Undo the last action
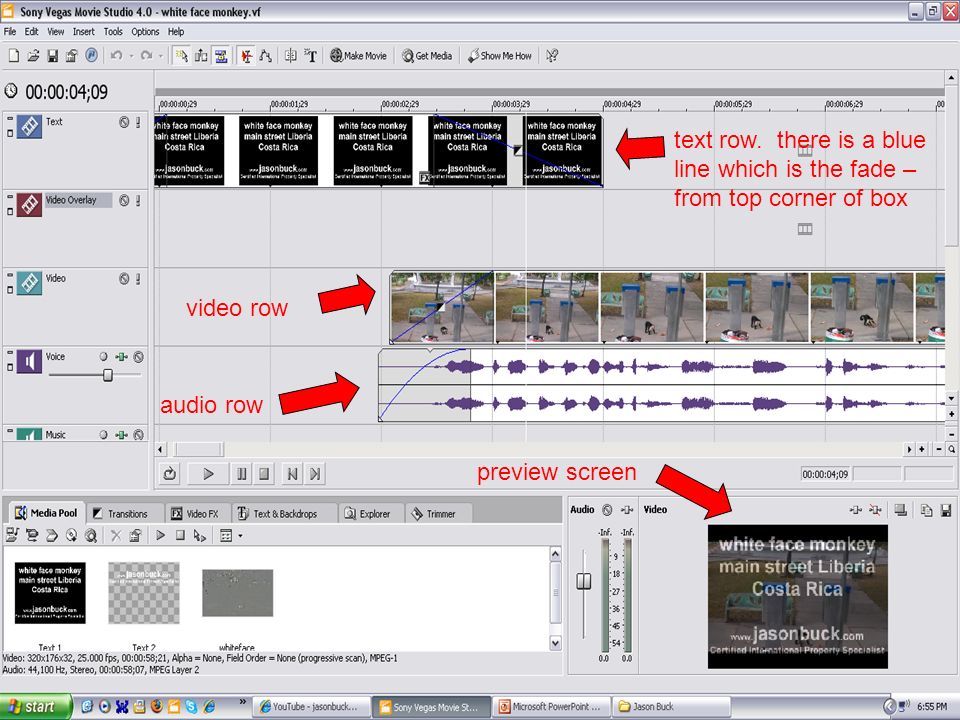The width and height of the screenshot is (960, 720). [x=116, y=56]
